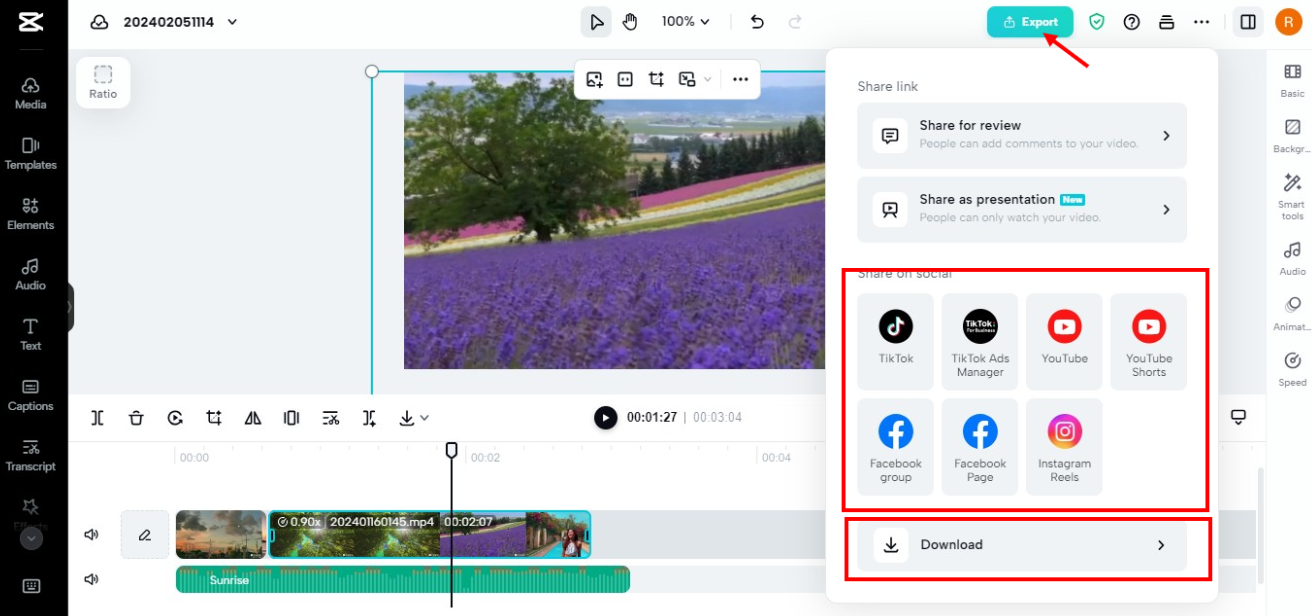Open the Background properties tab
Viewport: 1312px width, 616px height.
pyautogui.click(x=1292, y=136)
